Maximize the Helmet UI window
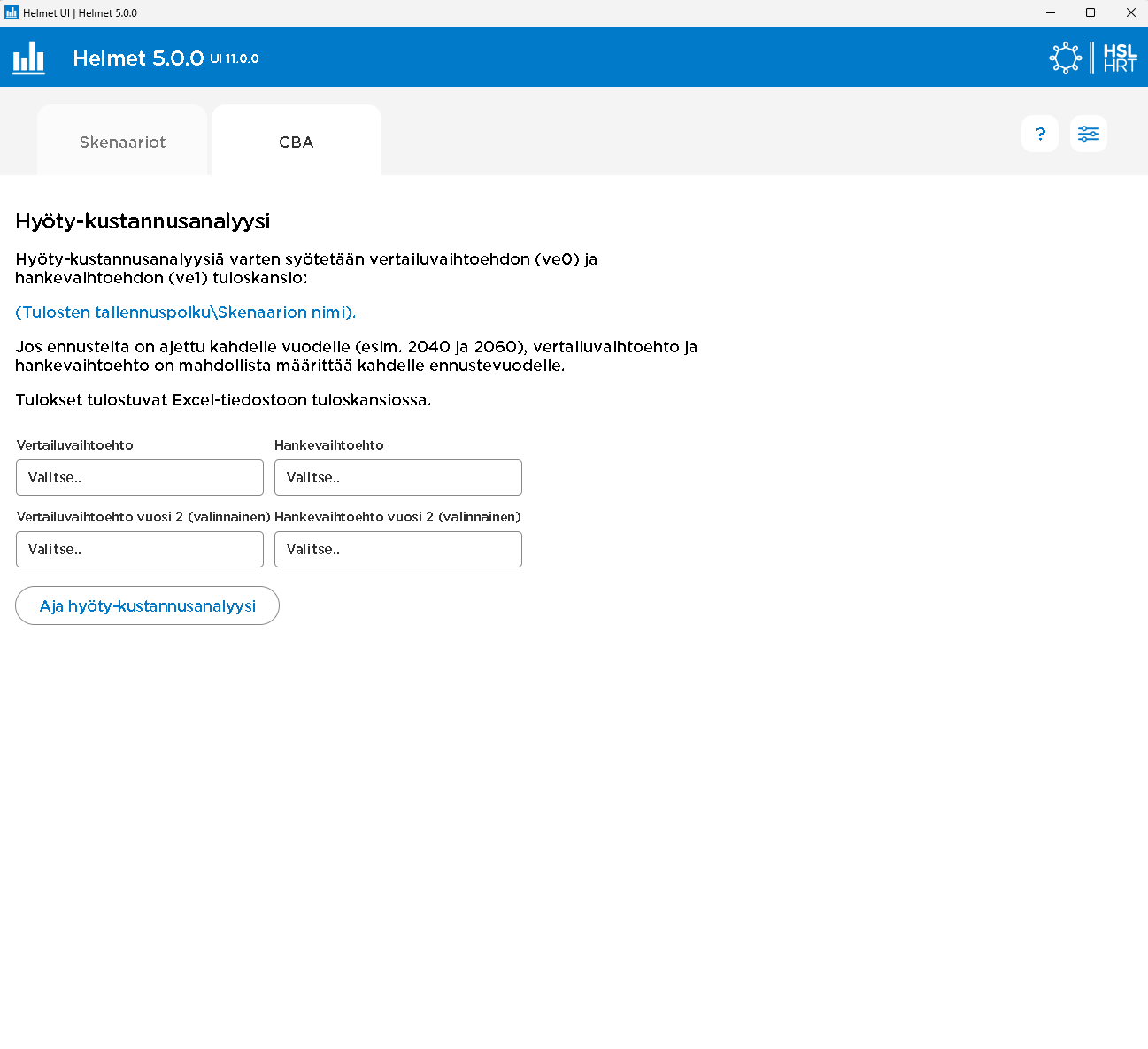Screen dimensions: 1148x1049 pos(1090,12)
